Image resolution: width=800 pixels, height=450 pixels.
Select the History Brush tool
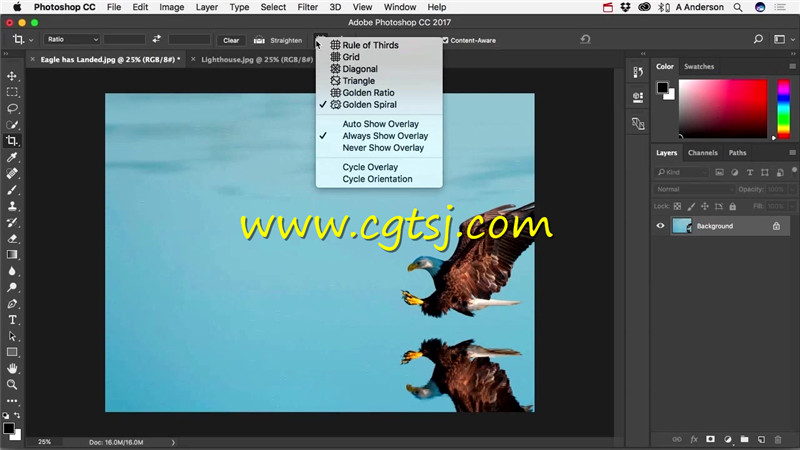pyautogui.click(x=12, y=222)
